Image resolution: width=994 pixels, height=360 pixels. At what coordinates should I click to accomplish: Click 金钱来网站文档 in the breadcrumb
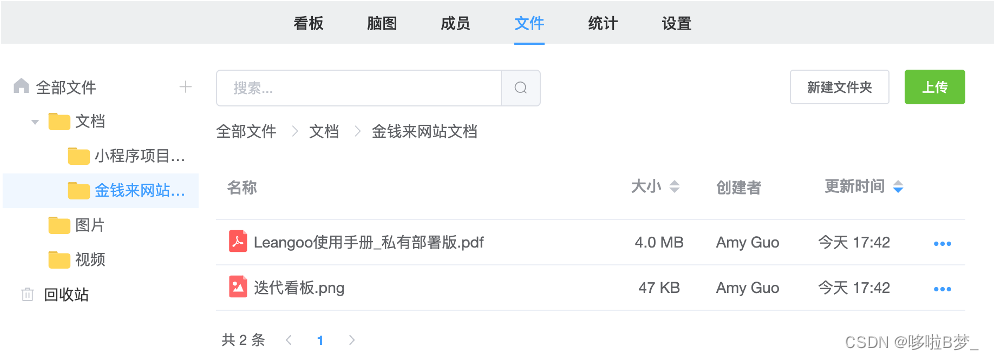click(424, 131)
